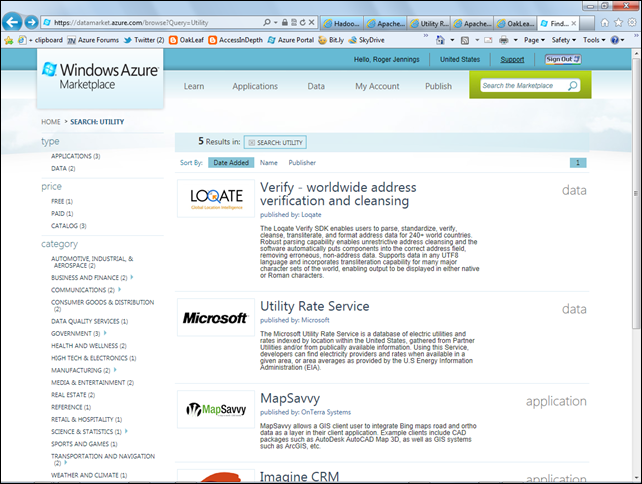Open the Support link
Screen dimensions: 642x484
click(512, 60)
